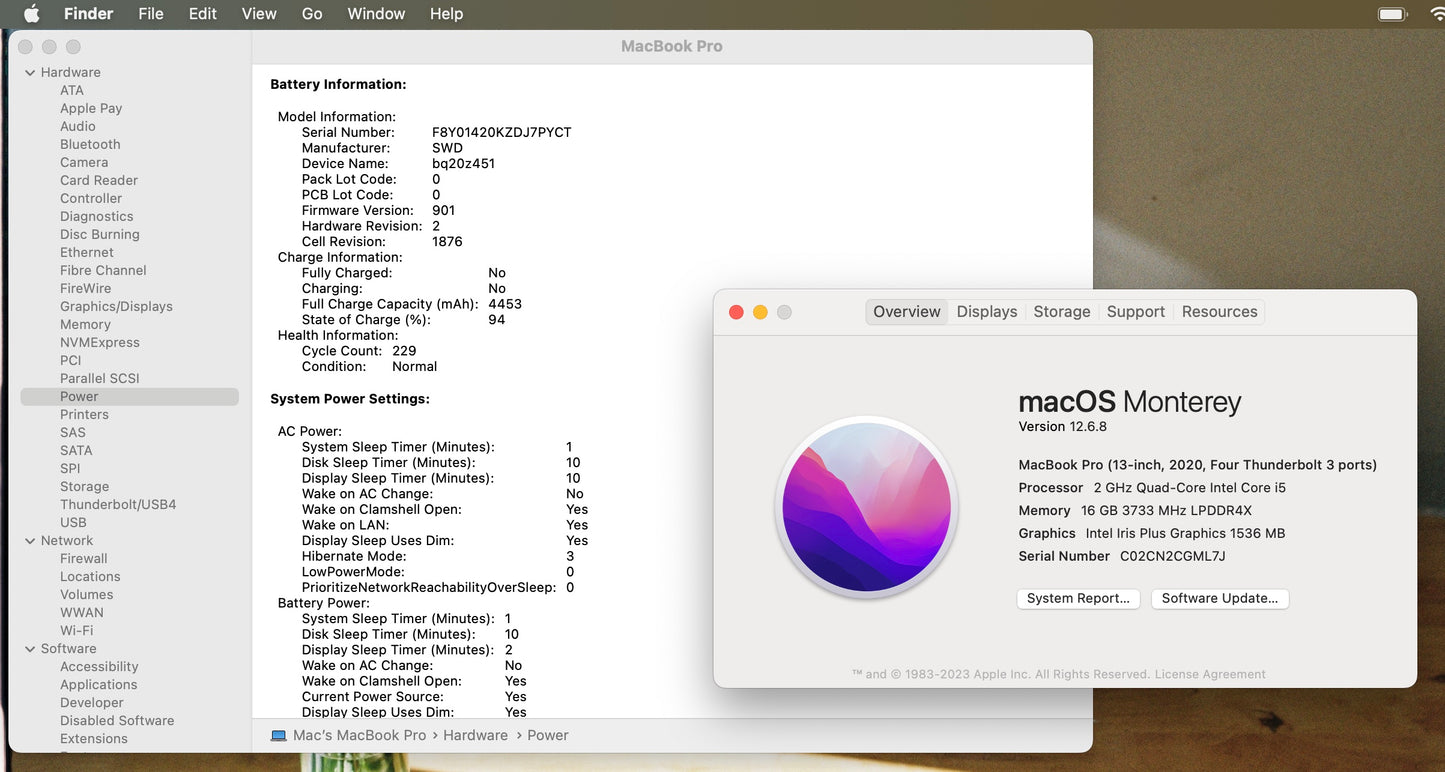
Task: Switch to the Resources tab
Action: 1220,312
